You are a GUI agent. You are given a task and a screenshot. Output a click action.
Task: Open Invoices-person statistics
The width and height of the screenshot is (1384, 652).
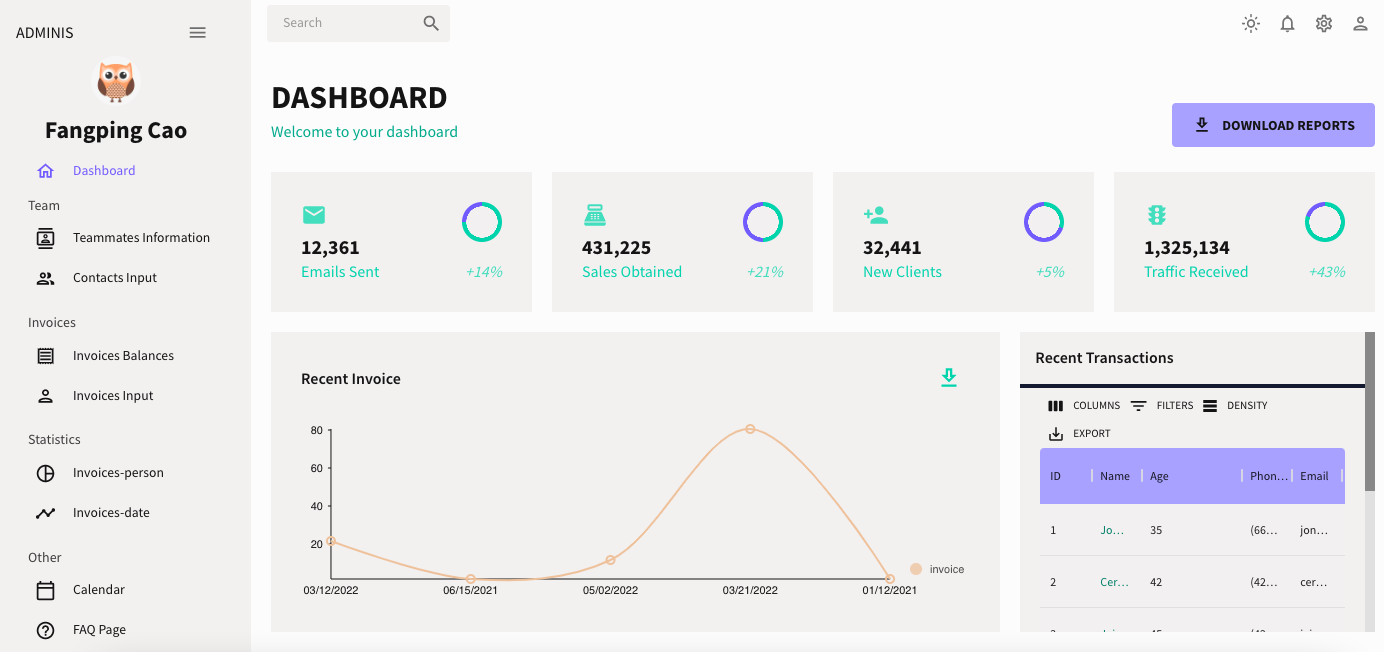(118, 473)
